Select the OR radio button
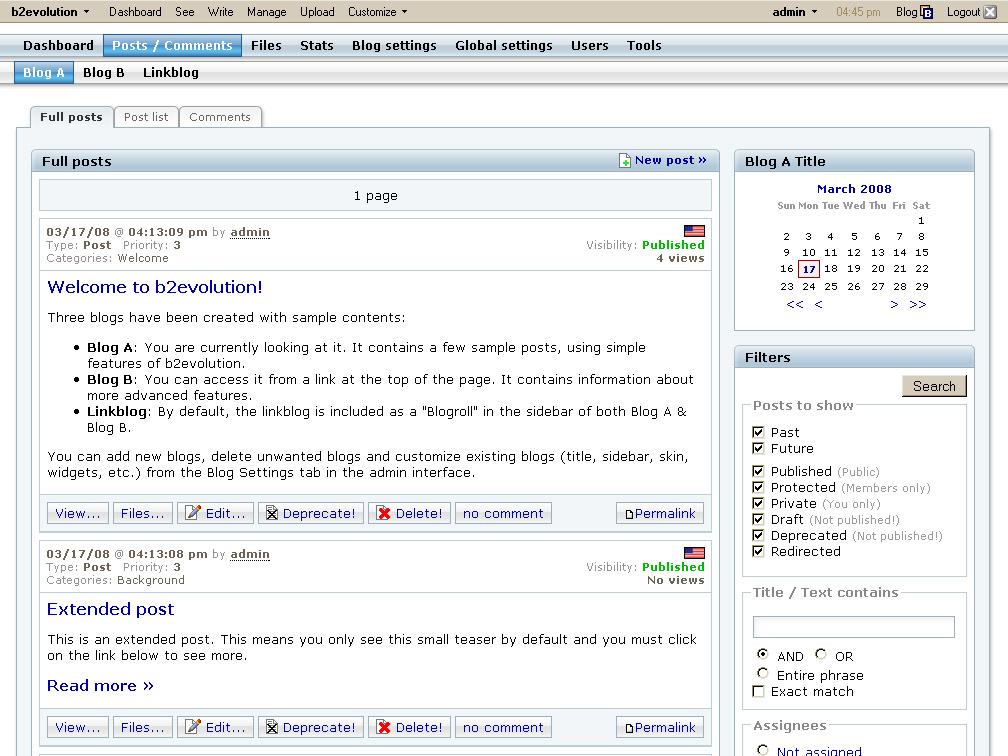The width and height of the screenshot is (1008, 756). click(x=821, y=655)
